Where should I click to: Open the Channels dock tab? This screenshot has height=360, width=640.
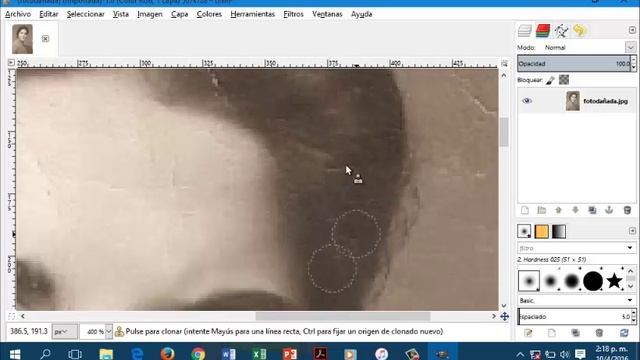(543, 31)
